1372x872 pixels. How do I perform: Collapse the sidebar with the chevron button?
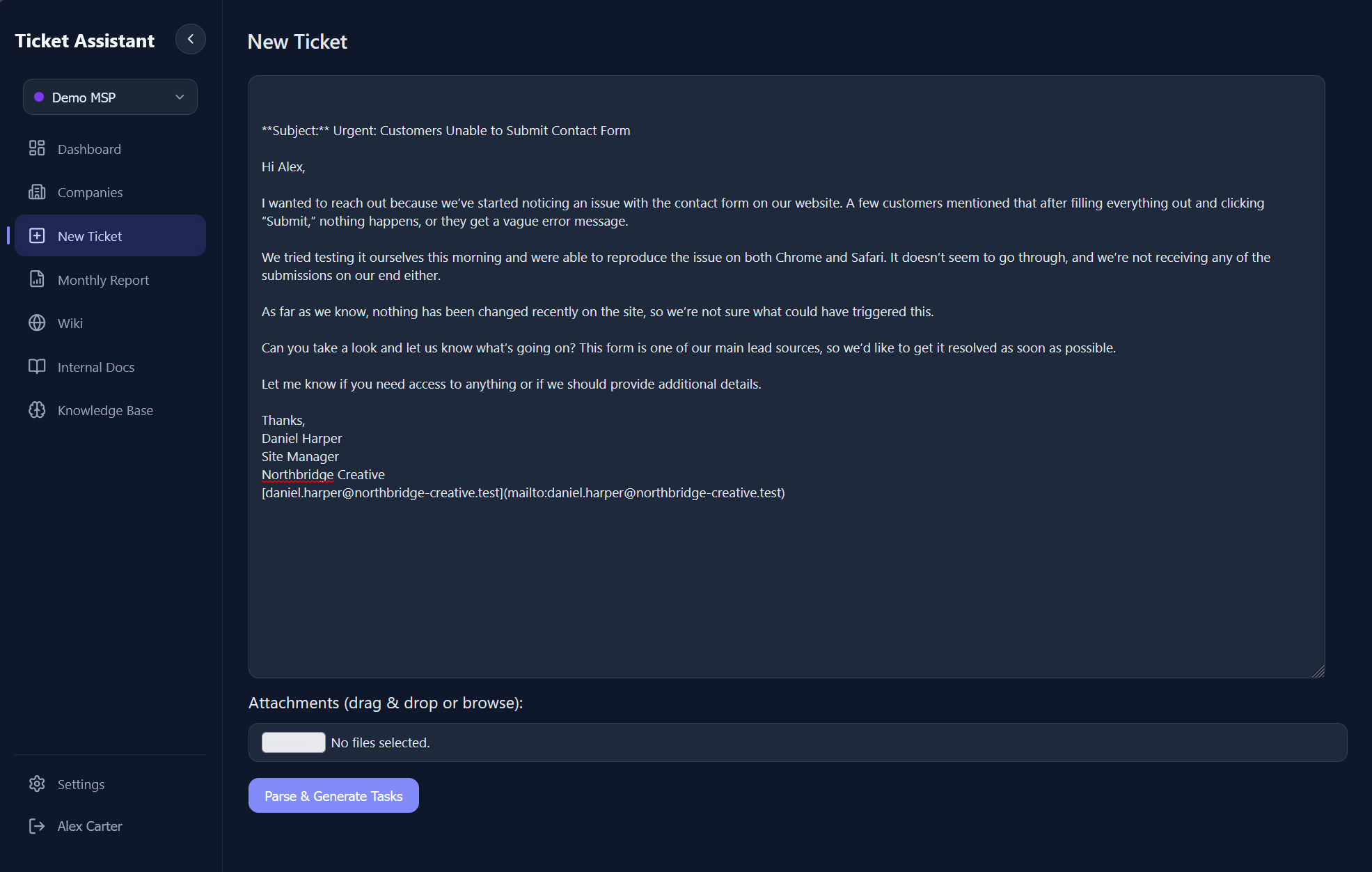pyautogui.click(x=190, y=39)
